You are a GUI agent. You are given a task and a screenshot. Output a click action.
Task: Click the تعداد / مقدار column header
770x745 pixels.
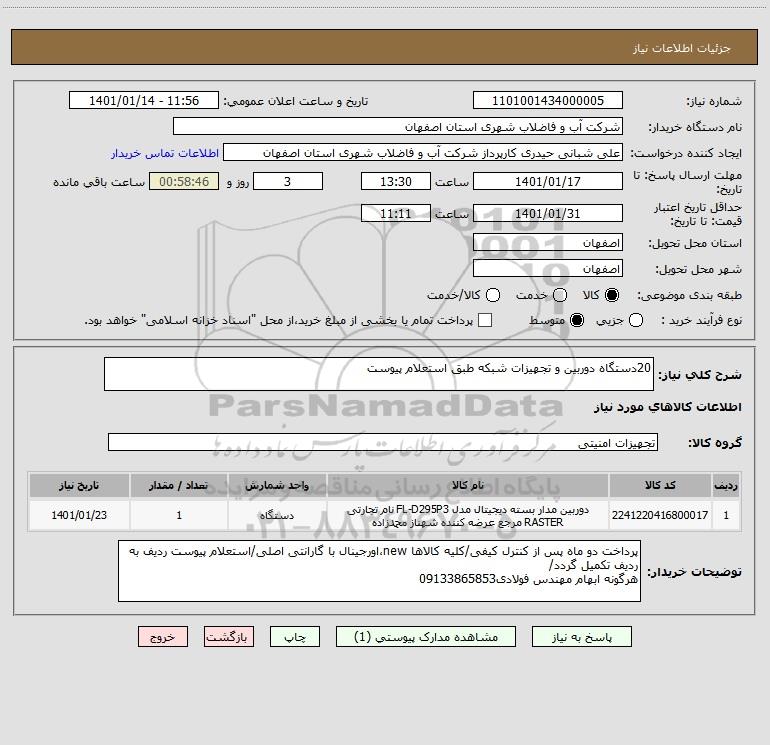tap(179, 485)
